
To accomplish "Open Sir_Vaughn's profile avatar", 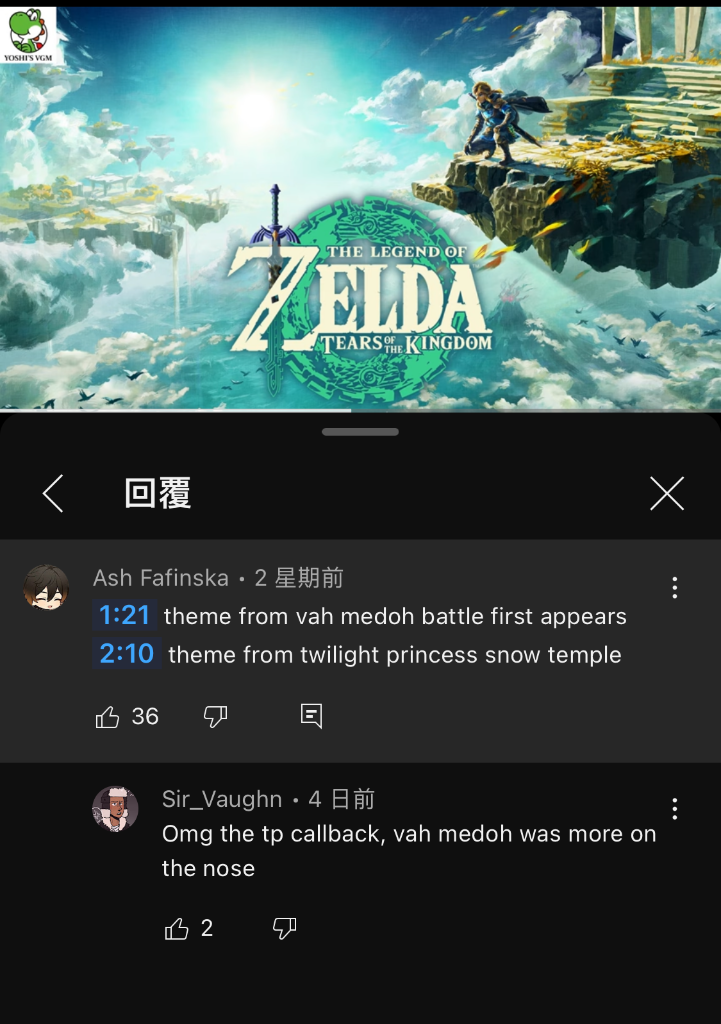I will tap(116, 808).
